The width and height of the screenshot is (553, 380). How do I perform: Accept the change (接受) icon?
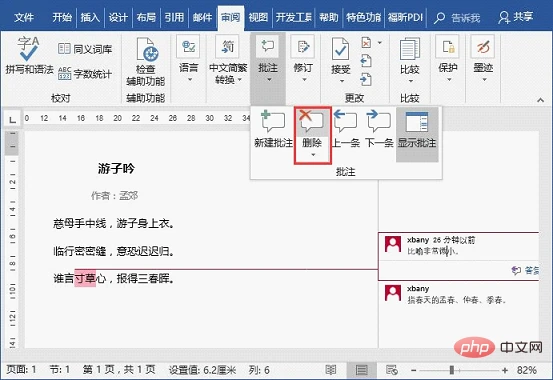click(x=341, y=50)
